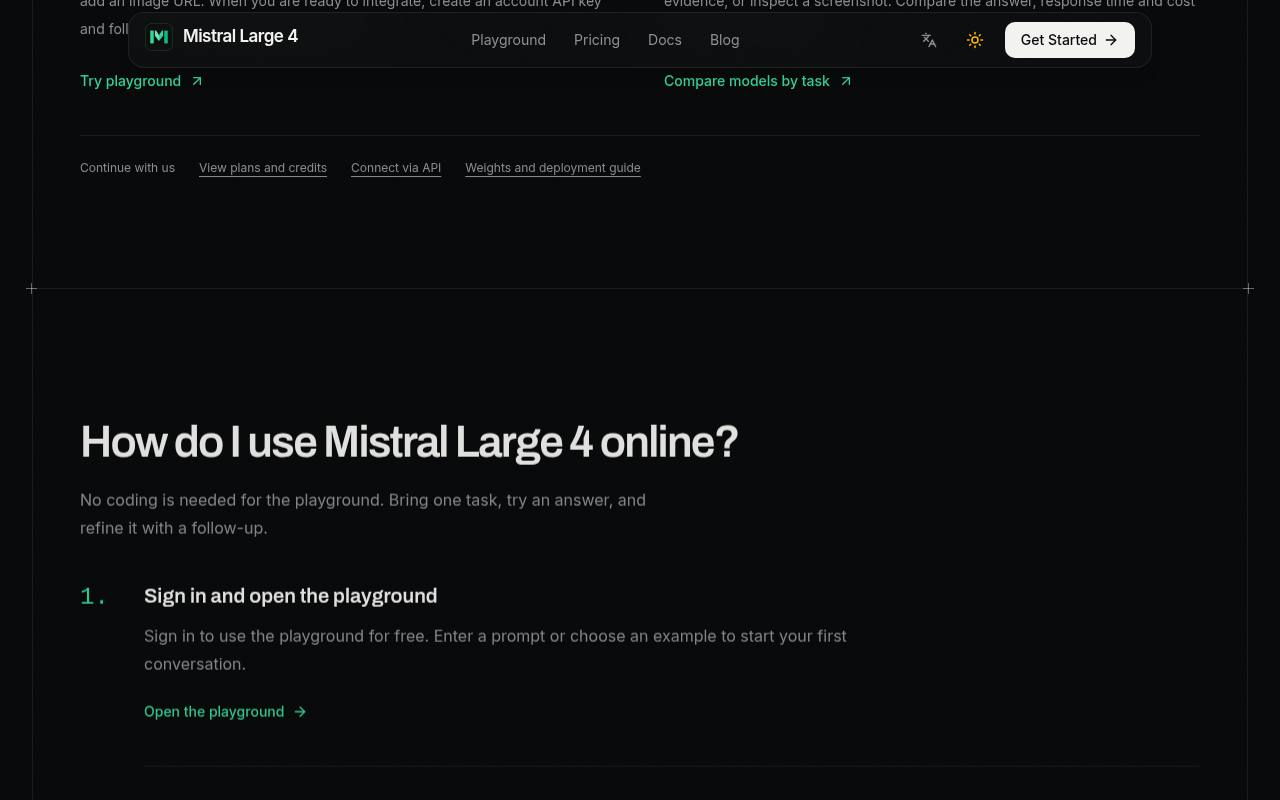The height and width of the screenshot is (800, 1280).
Task: Open the Blog nav item
Action: point(725,40)
